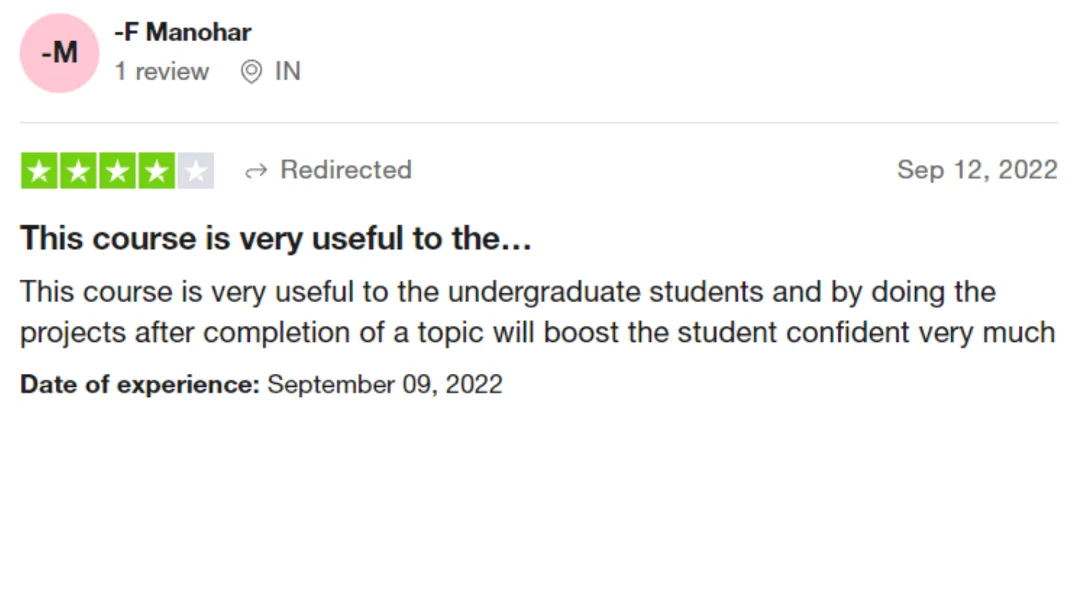1080x608 pixels.
Task: Click the 'Date of experience' label
Action: [x=140, y=384]
